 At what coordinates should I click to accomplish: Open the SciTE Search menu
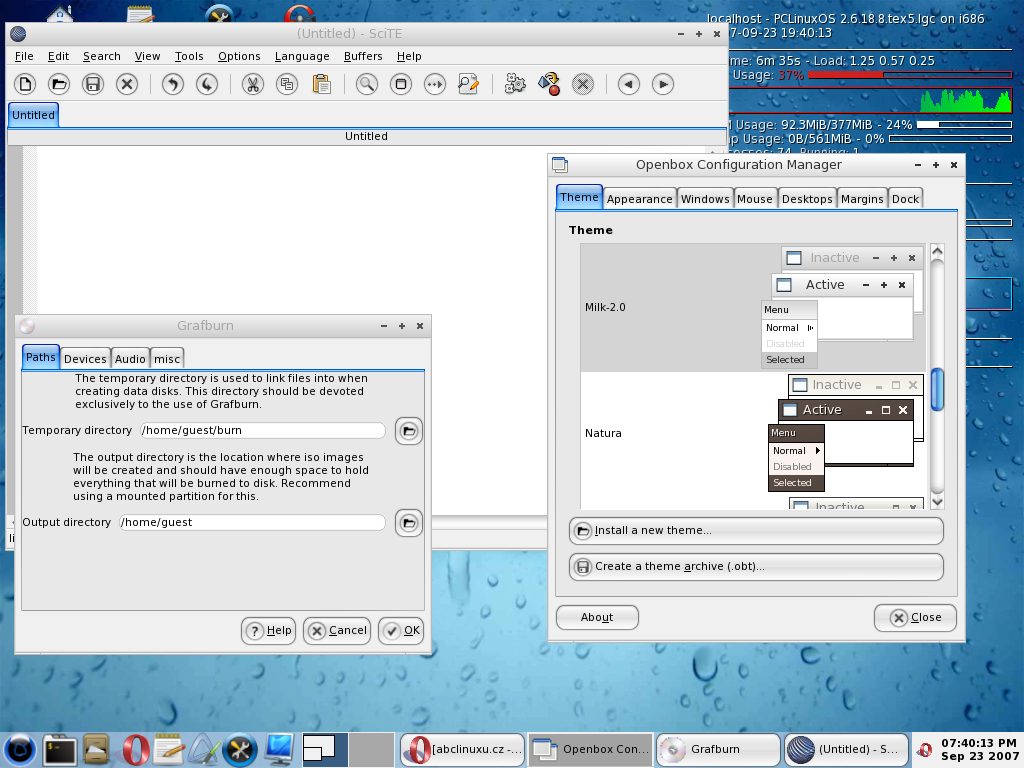point(102,56)
